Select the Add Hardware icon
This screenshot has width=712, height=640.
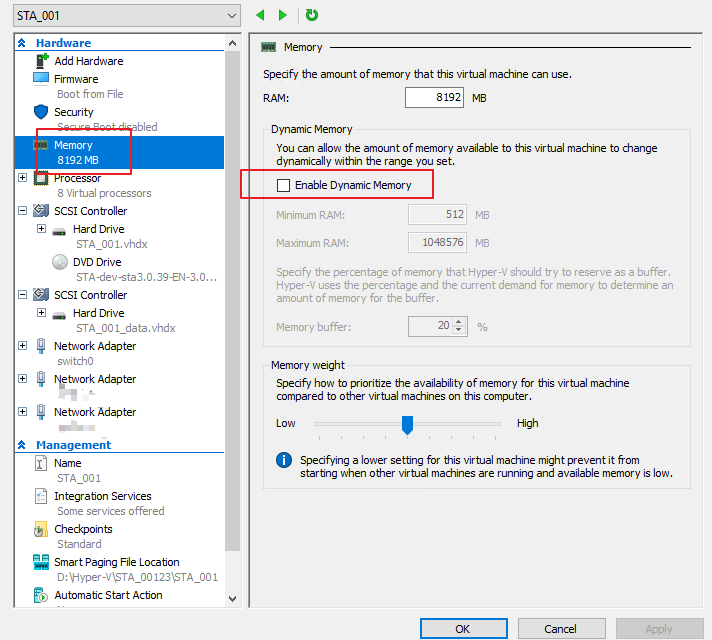[x=41, y=61]
